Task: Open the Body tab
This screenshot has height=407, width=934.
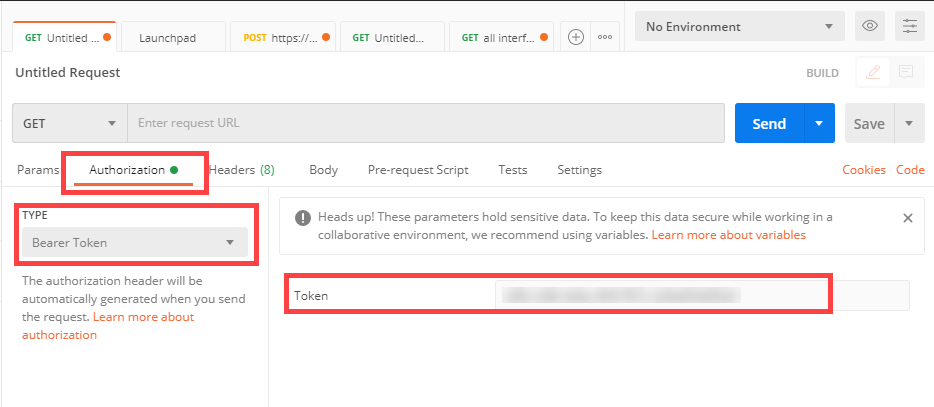Action: click(x=323, y=170)
